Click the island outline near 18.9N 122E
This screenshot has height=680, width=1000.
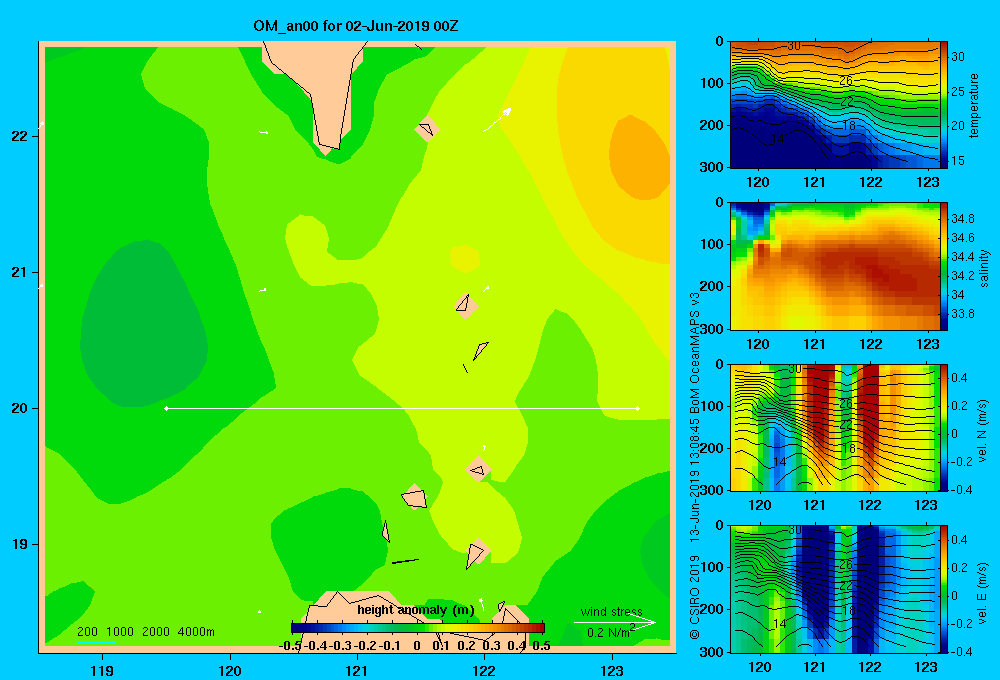coord(476,552)
